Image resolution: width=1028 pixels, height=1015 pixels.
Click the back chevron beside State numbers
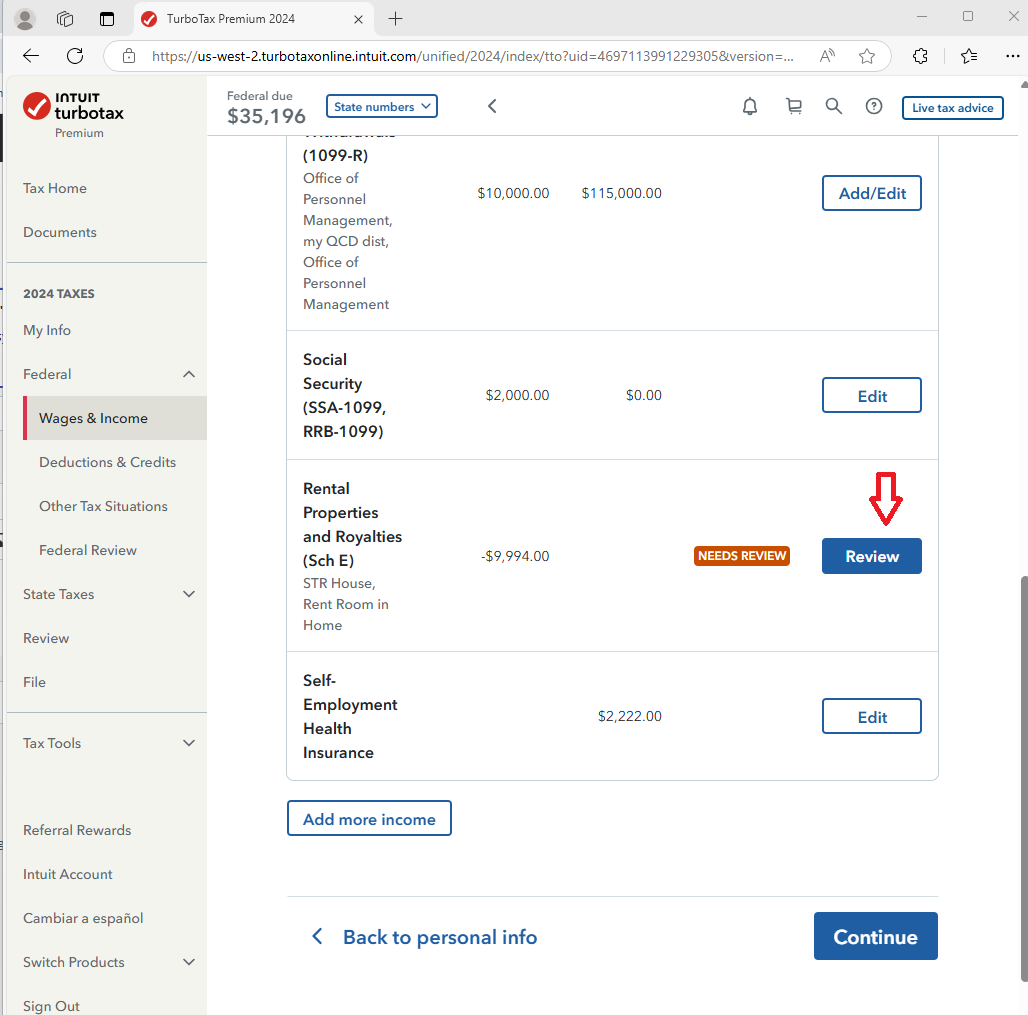(x=492, y=107)
